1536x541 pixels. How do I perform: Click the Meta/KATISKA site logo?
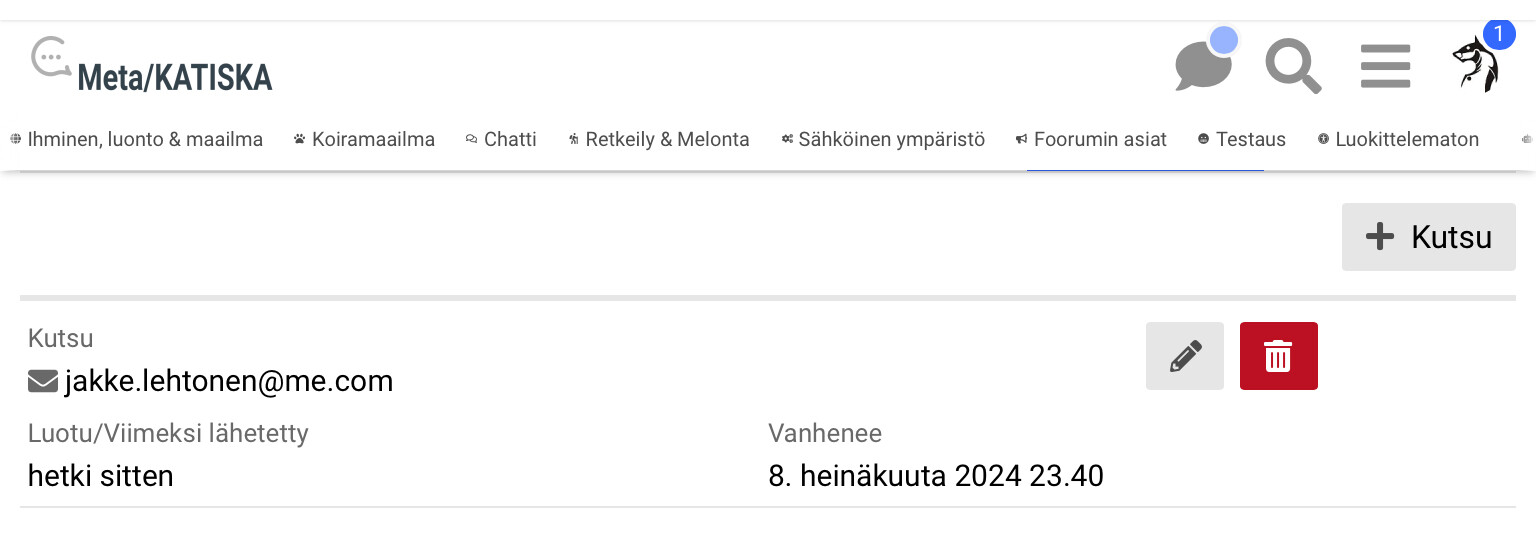coord(152,68)
